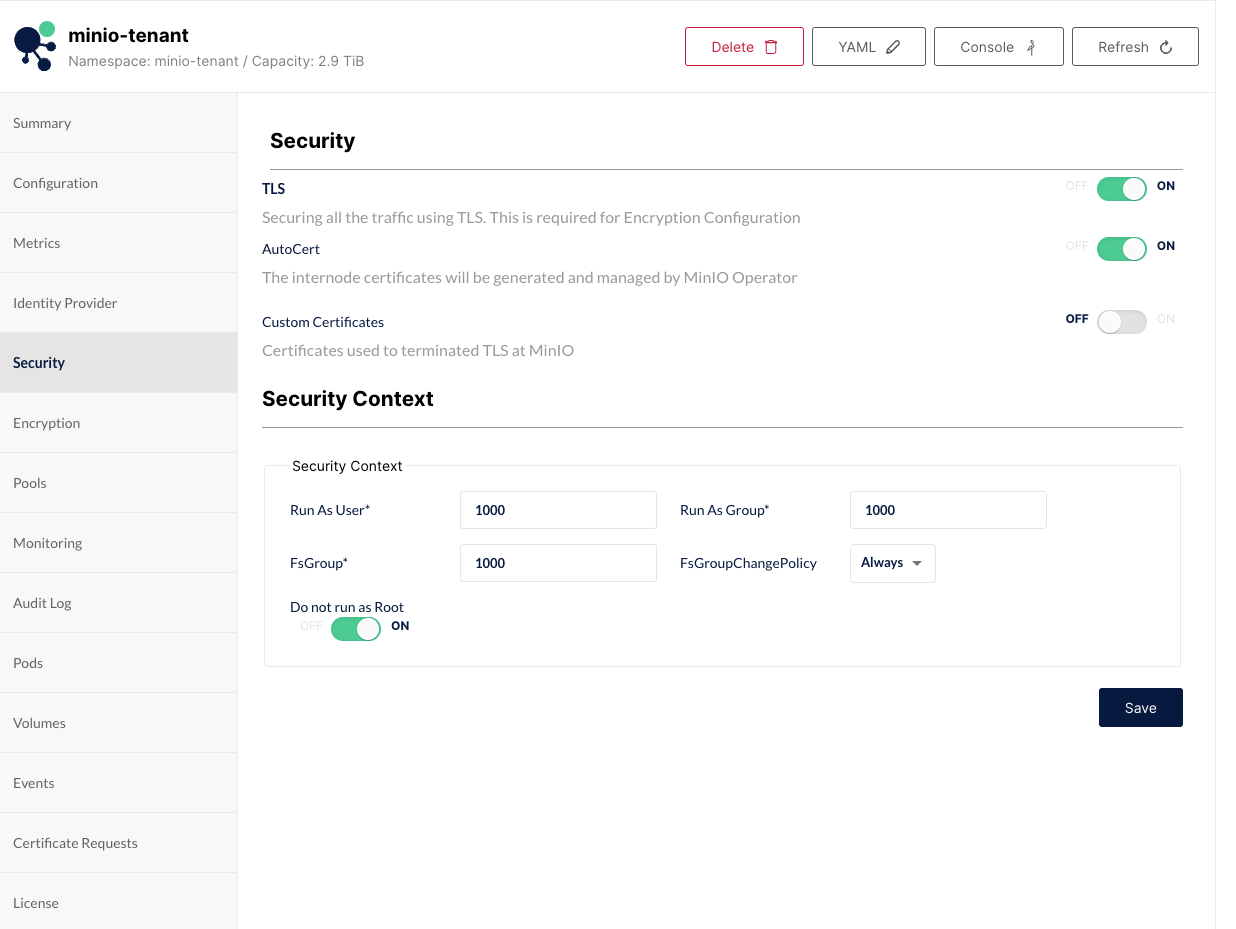The width and height of the screenshot is (1236, 929).
Task: Open Certificate Requests
Action: (x=75, y=842)
